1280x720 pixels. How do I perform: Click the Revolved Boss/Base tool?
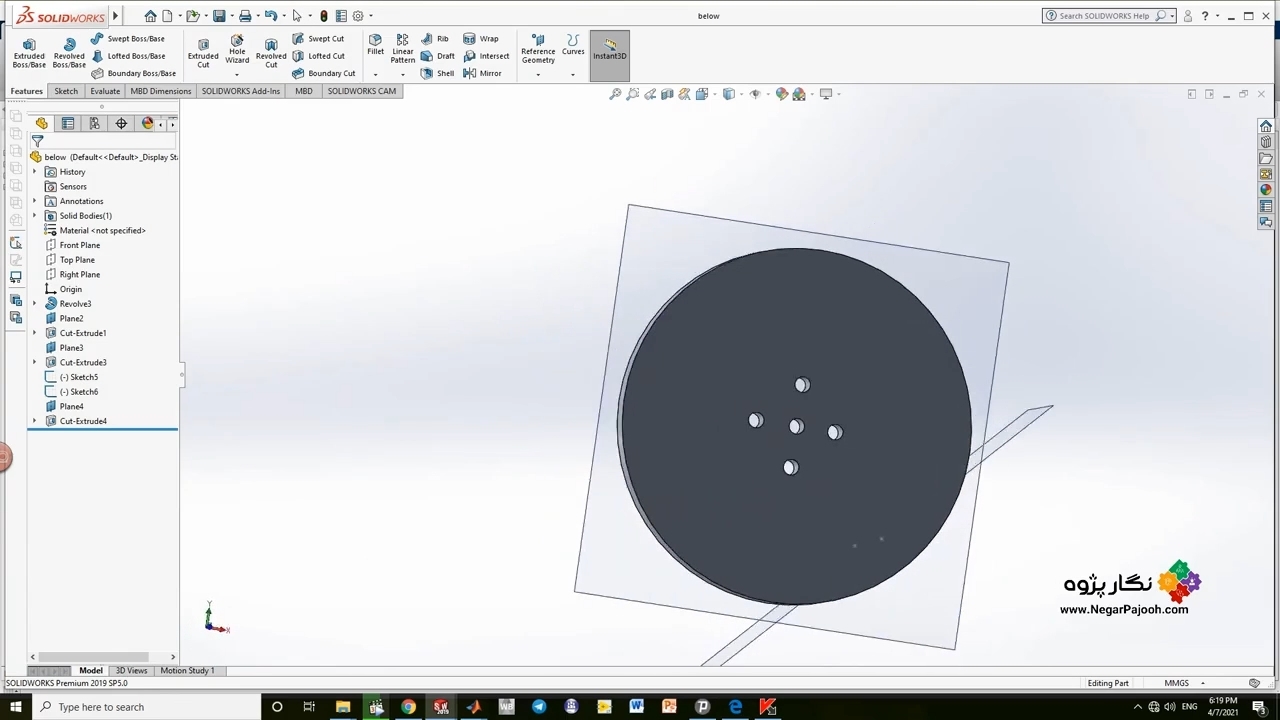[x=69, y=53]
